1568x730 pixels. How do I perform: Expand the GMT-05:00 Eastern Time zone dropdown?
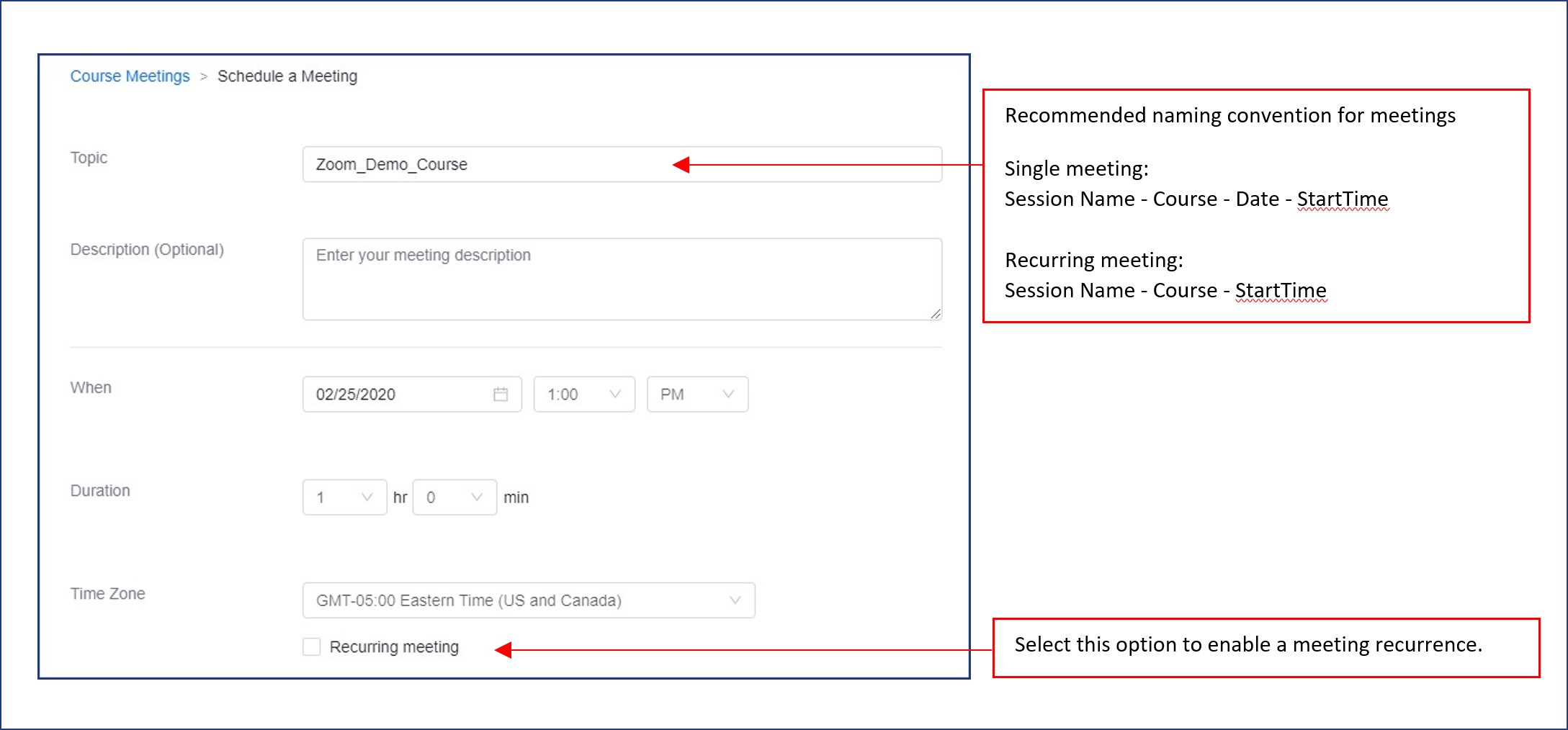(528, 600)
